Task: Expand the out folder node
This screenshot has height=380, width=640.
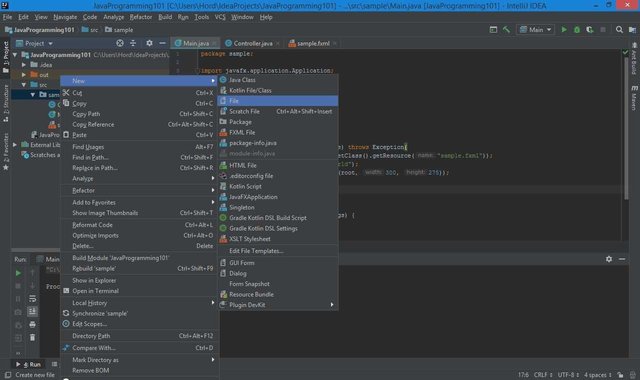Action: pos(24,75)
